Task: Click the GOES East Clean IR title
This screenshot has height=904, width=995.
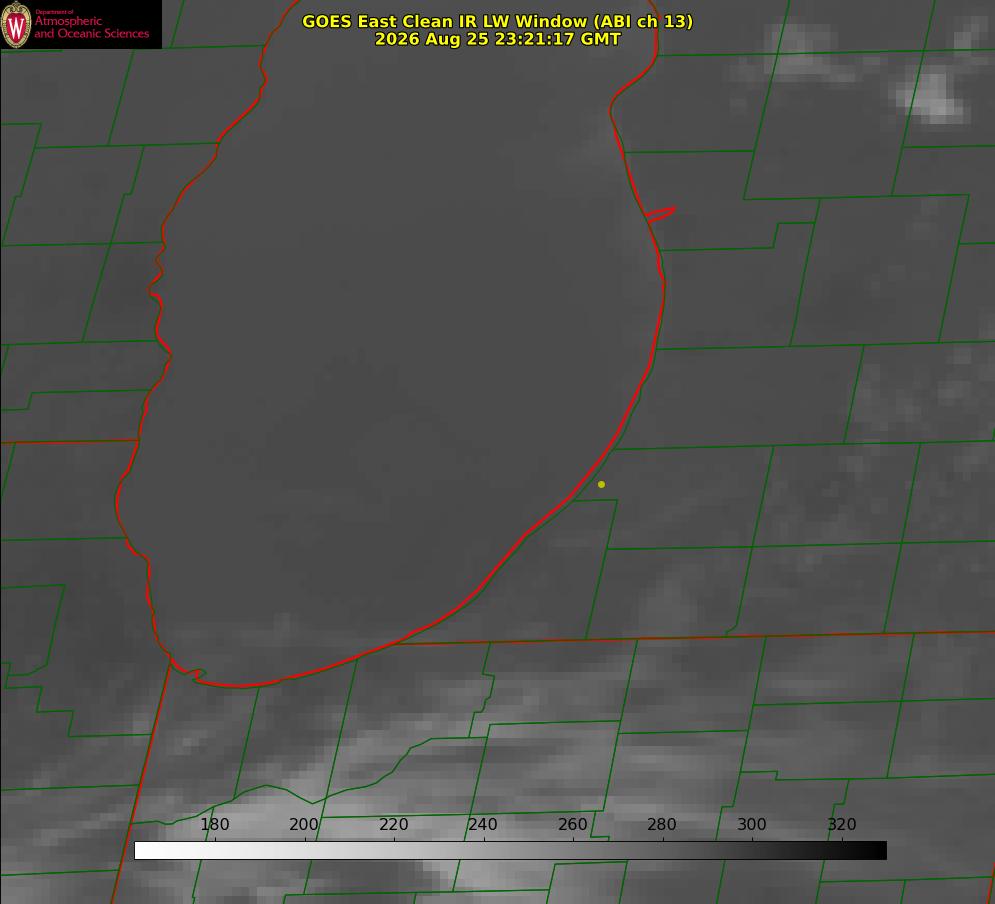Action: (498, 21)
